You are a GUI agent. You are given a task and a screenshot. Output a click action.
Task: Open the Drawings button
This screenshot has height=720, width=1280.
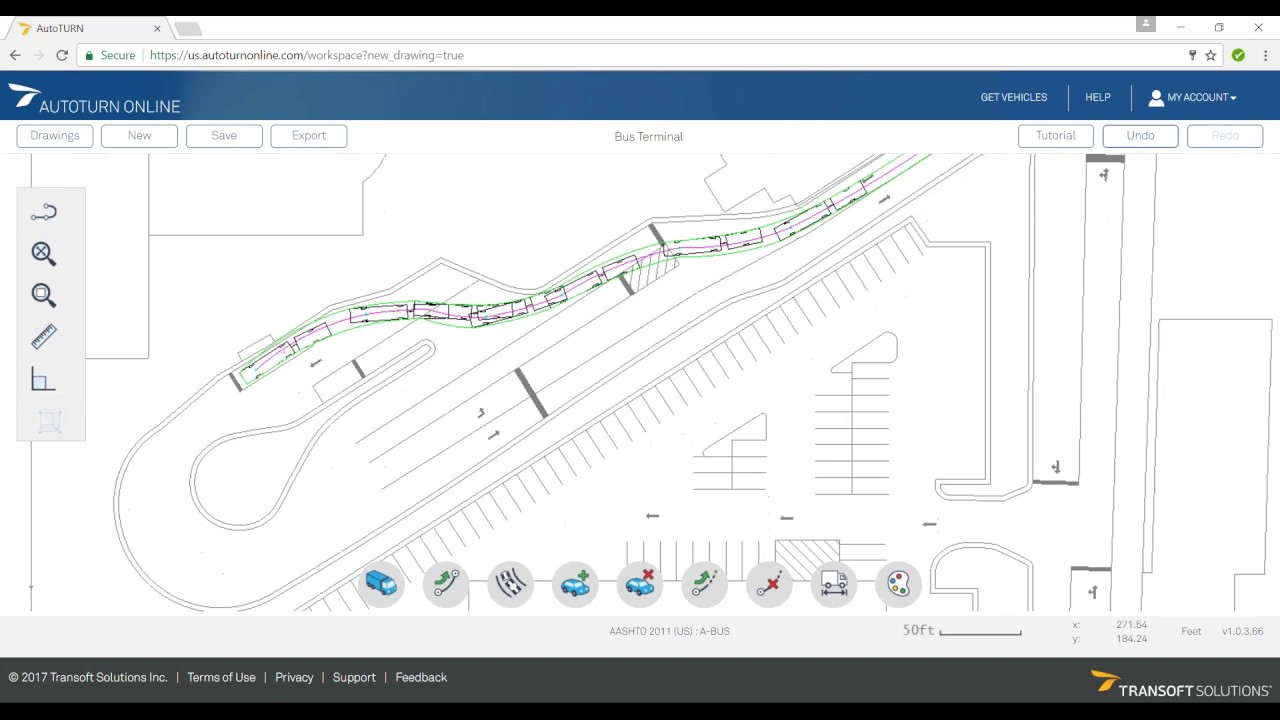point(55,136)
